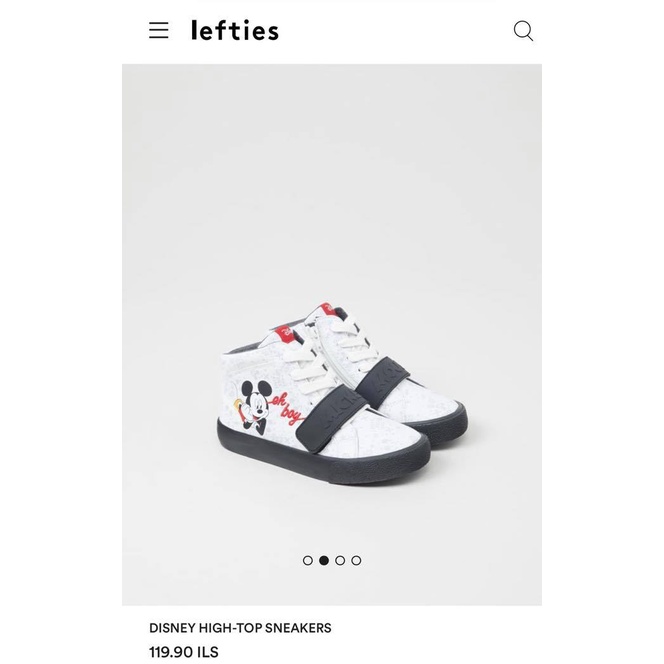This screenshot has height=664, width=664.
Task: Click the dark rubber sole of the front sneaker
Action: click(323, 457)
